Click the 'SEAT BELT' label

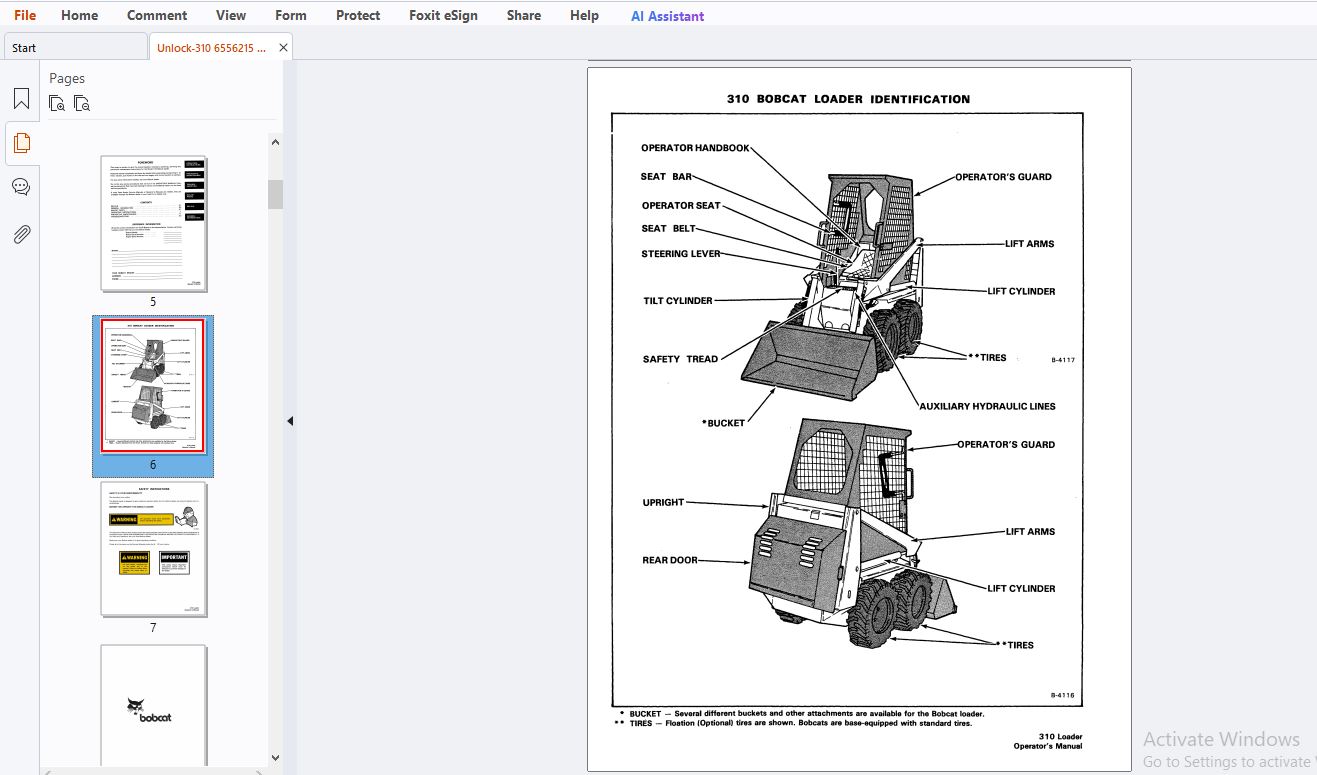668,229
